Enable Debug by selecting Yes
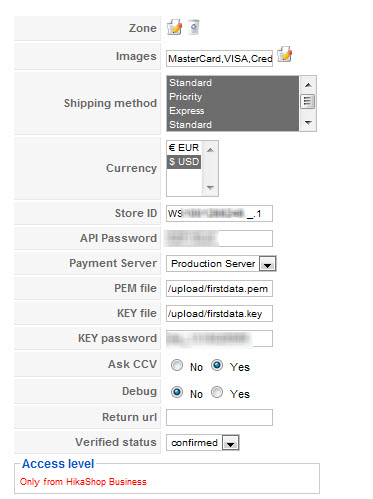 pos(217,392)
